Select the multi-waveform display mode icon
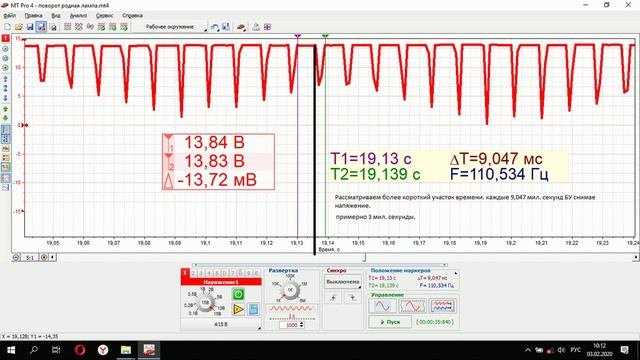This screenshot has height=360, width=640. click(x=443, y=306)
